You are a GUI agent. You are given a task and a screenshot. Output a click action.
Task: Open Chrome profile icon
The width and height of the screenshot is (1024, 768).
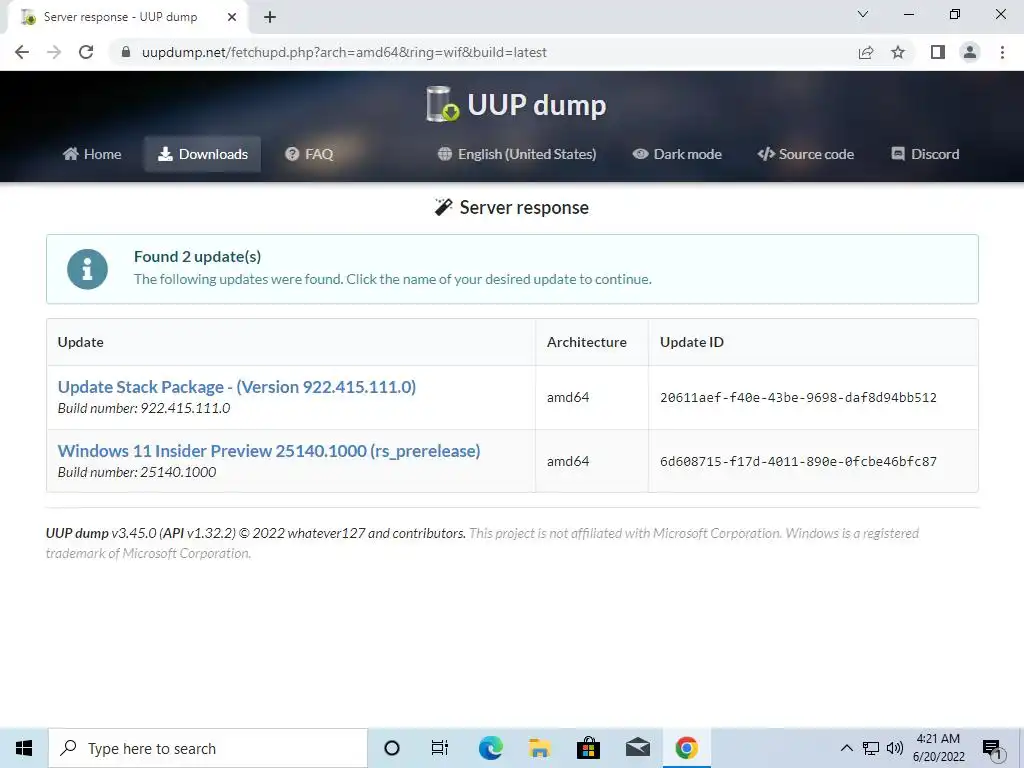click(x=970, y=52)
